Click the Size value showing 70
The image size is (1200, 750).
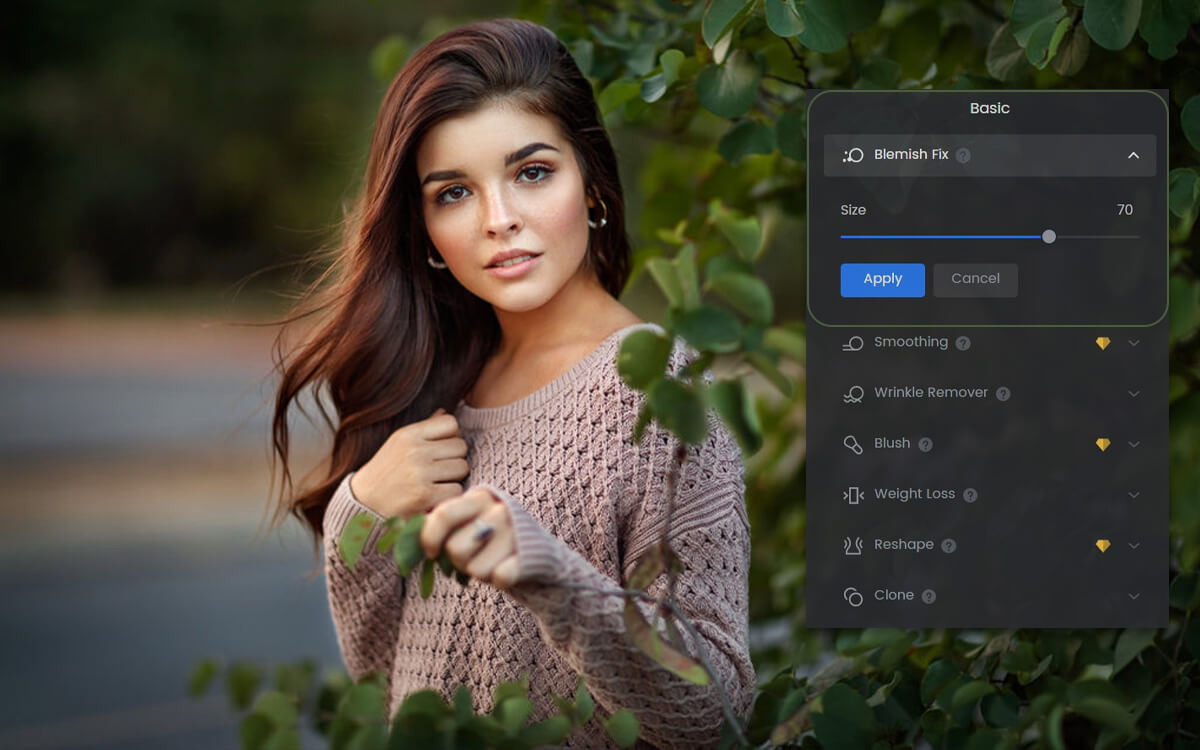(x=1124, y=210)
